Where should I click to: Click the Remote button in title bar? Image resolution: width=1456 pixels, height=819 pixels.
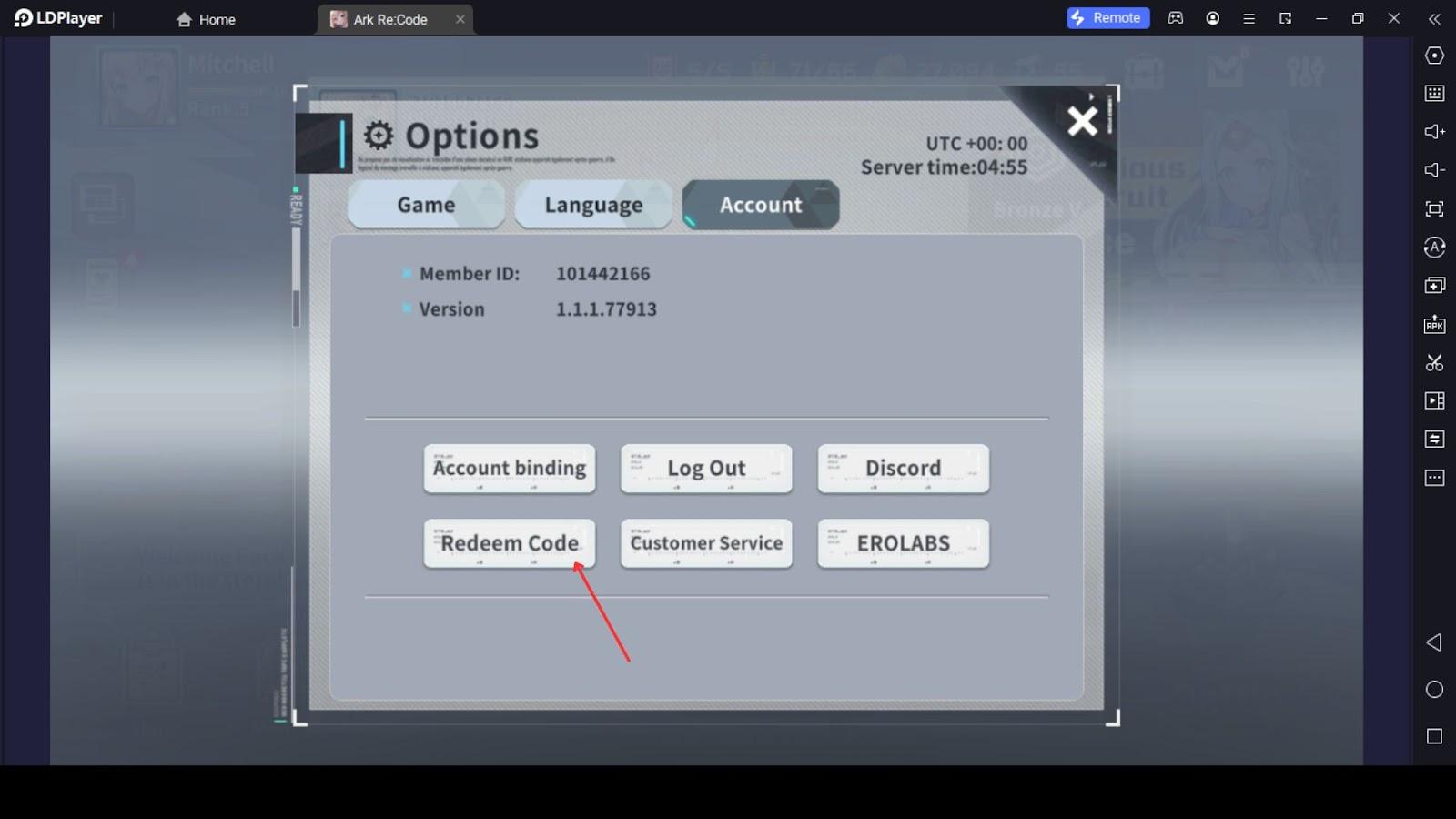tap(1107, 18)
